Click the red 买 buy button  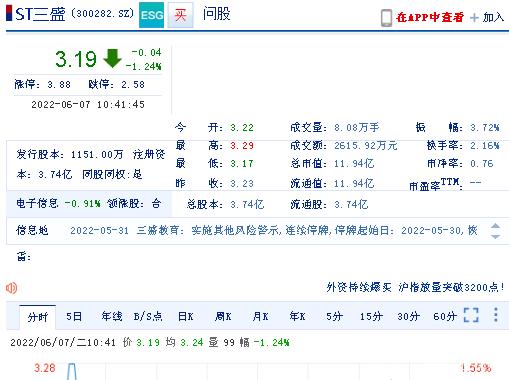pyautogui.click(x=180, y=15)
